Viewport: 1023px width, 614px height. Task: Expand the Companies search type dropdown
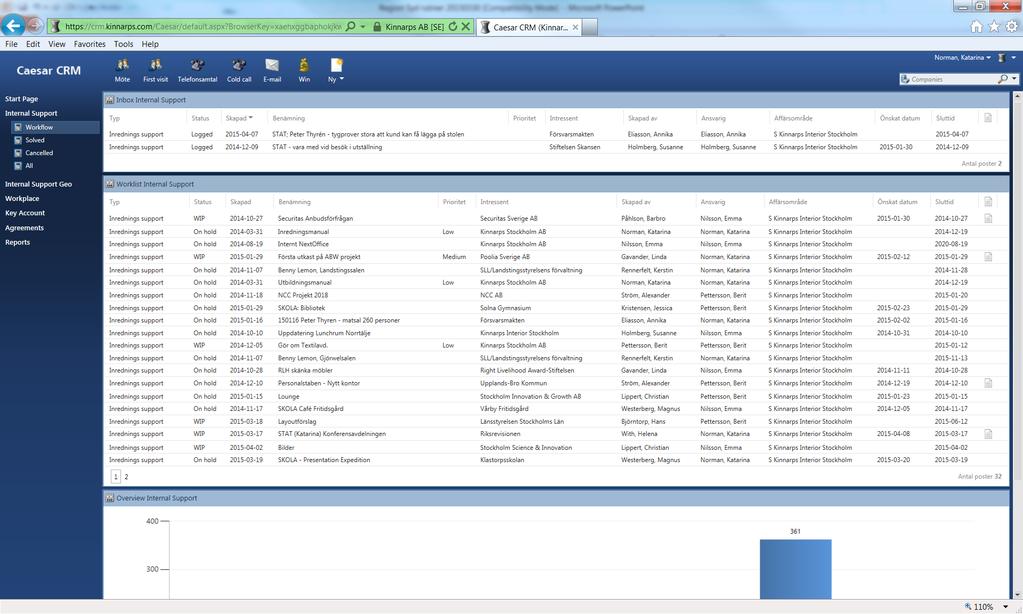(x=1014, y=79)
